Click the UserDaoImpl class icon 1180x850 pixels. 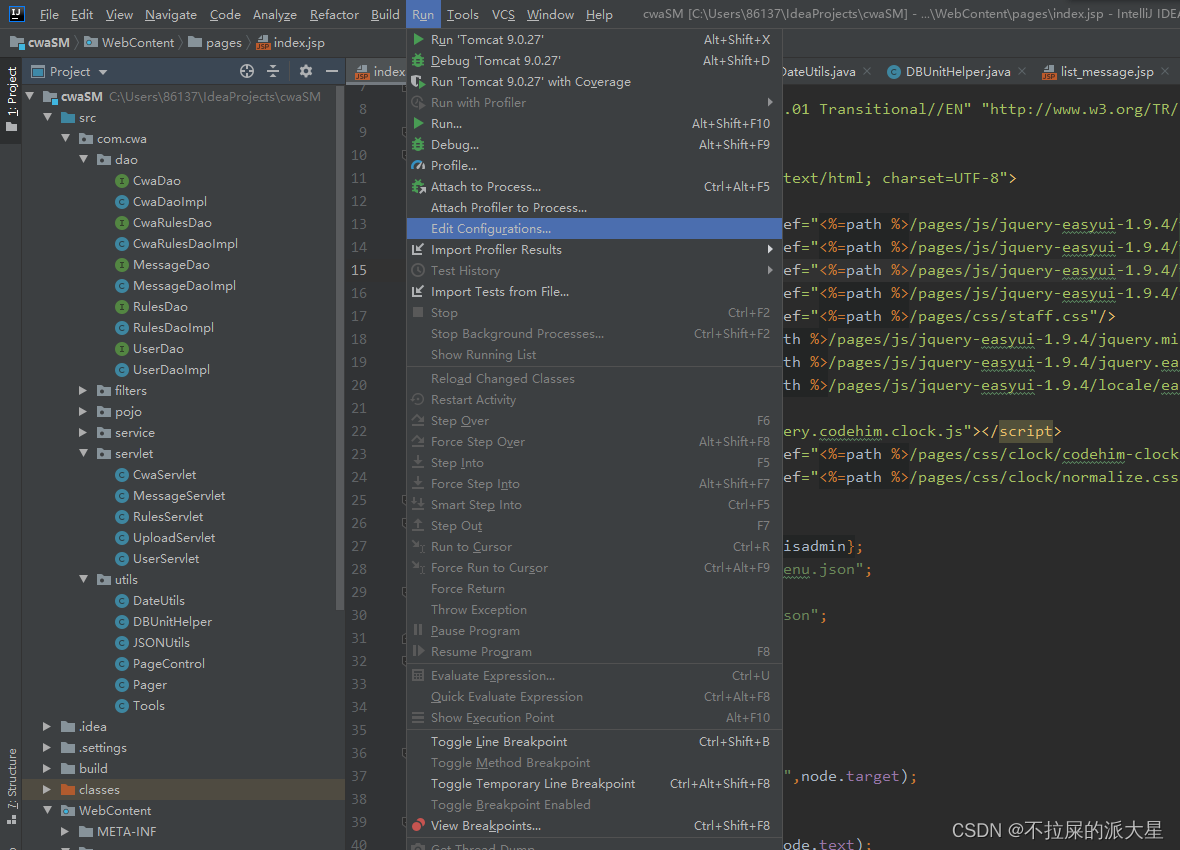point(121,370)
